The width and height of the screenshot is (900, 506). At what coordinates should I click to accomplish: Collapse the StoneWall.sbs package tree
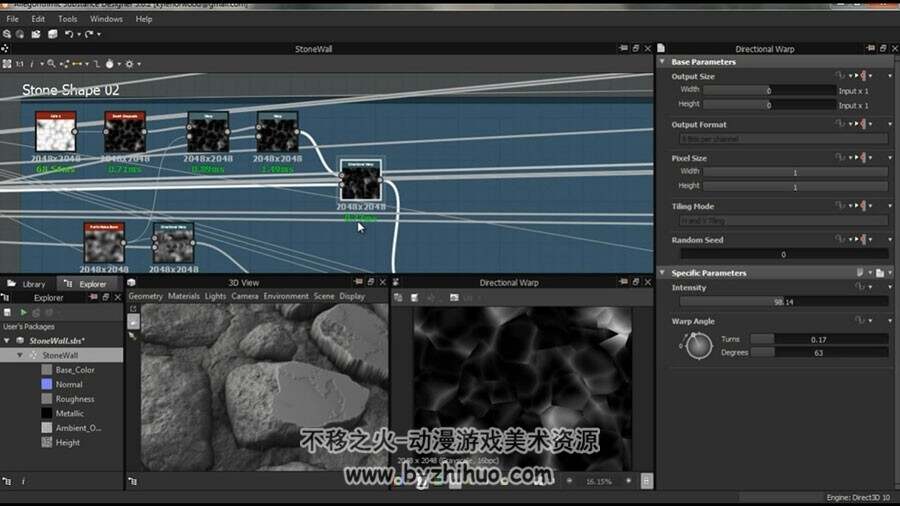click(7, 341)
